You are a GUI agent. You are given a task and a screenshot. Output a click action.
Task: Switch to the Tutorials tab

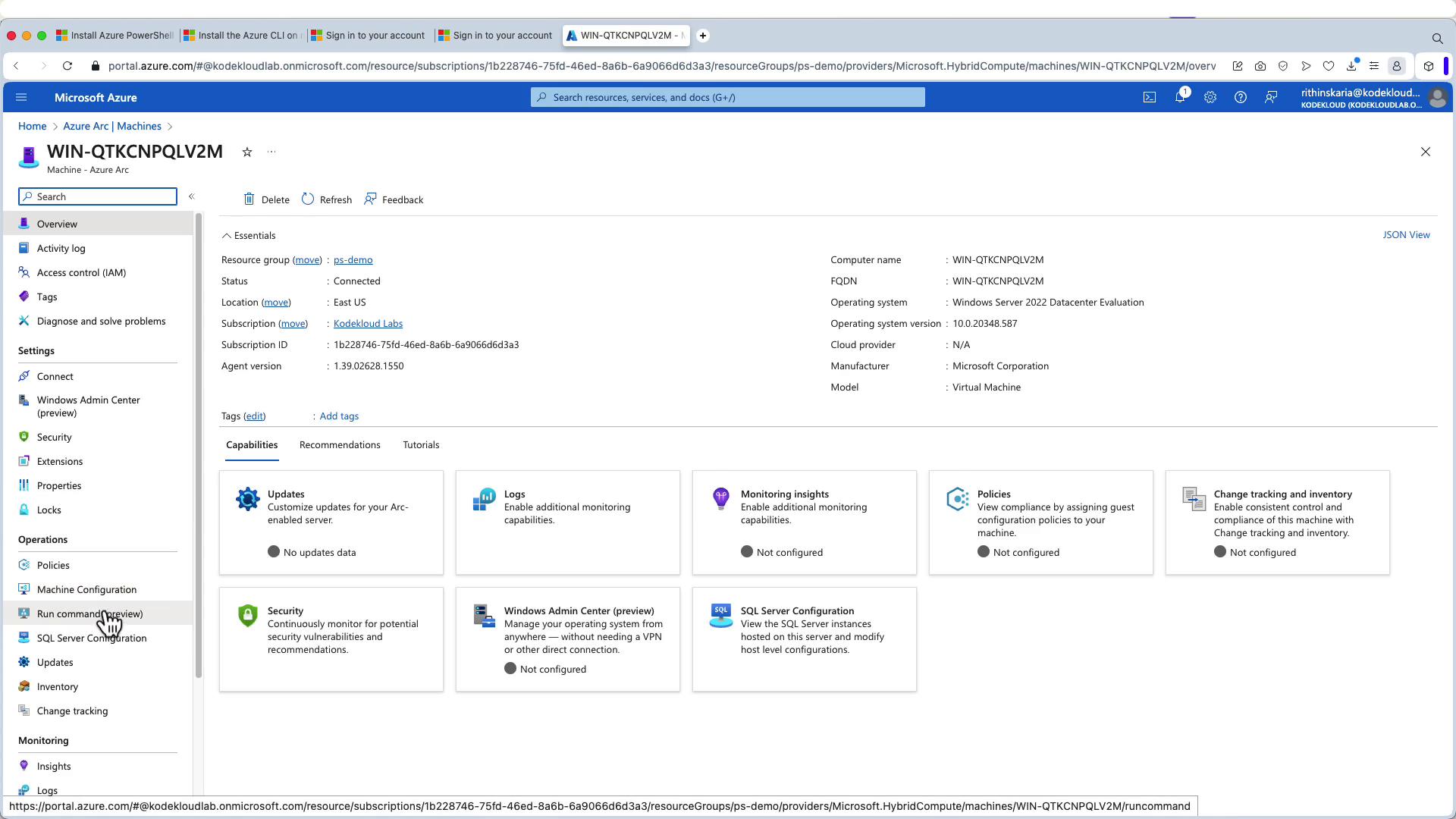point(421,445)
